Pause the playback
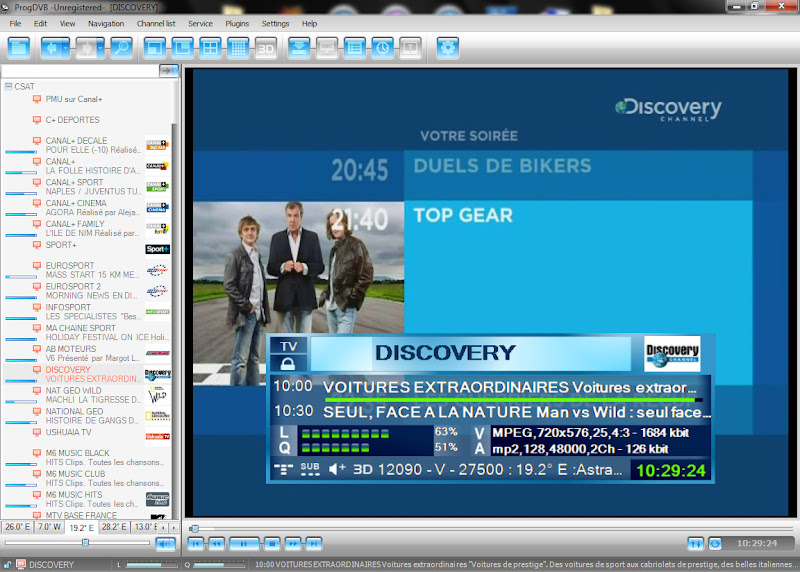This screenshot has height=572, width=800. (244, 544)
